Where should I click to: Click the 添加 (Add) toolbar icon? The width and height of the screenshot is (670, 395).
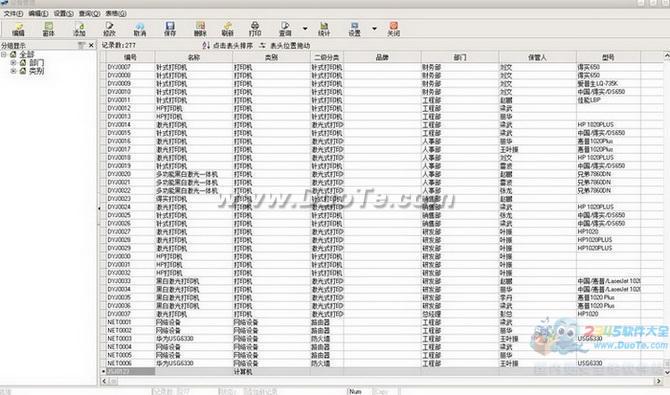click(79, 29)
